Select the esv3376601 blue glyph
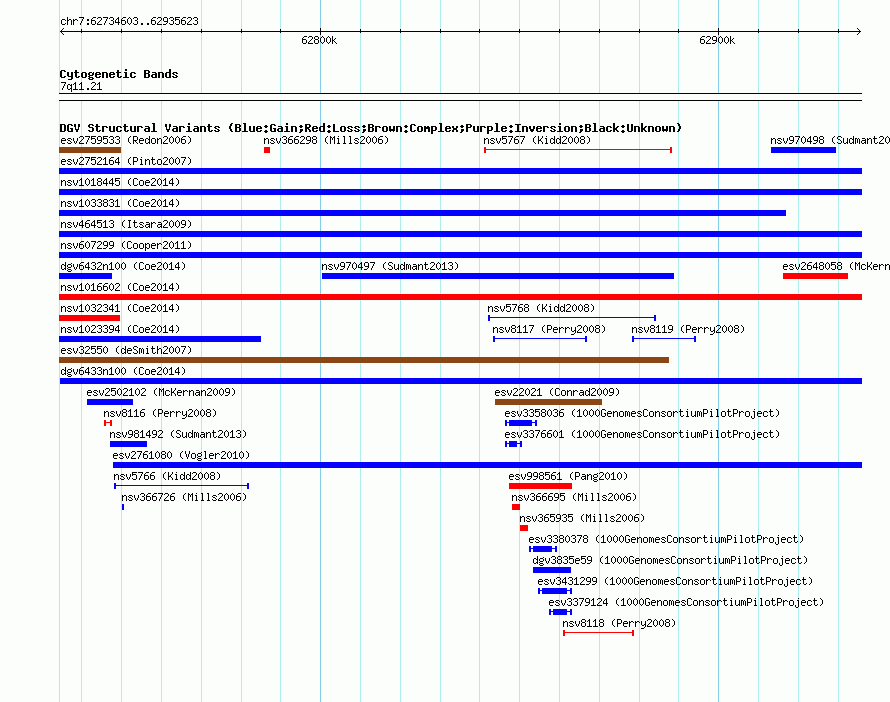 pos(513,444)
